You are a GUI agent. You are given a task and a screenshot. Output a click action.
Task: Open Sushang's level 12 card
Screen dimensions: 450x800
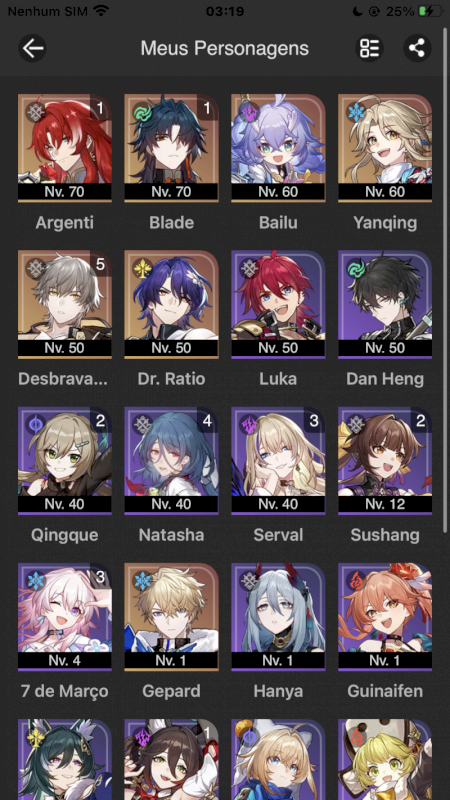coord(385,461)
